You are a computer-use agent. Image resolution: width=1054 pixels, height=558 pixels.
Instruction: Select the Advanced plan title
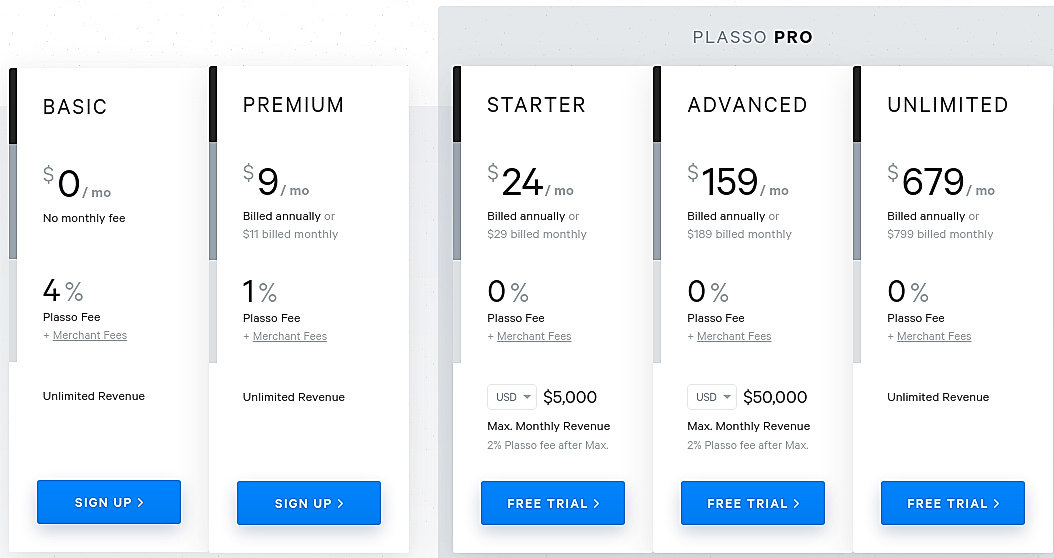pos(747,105)
